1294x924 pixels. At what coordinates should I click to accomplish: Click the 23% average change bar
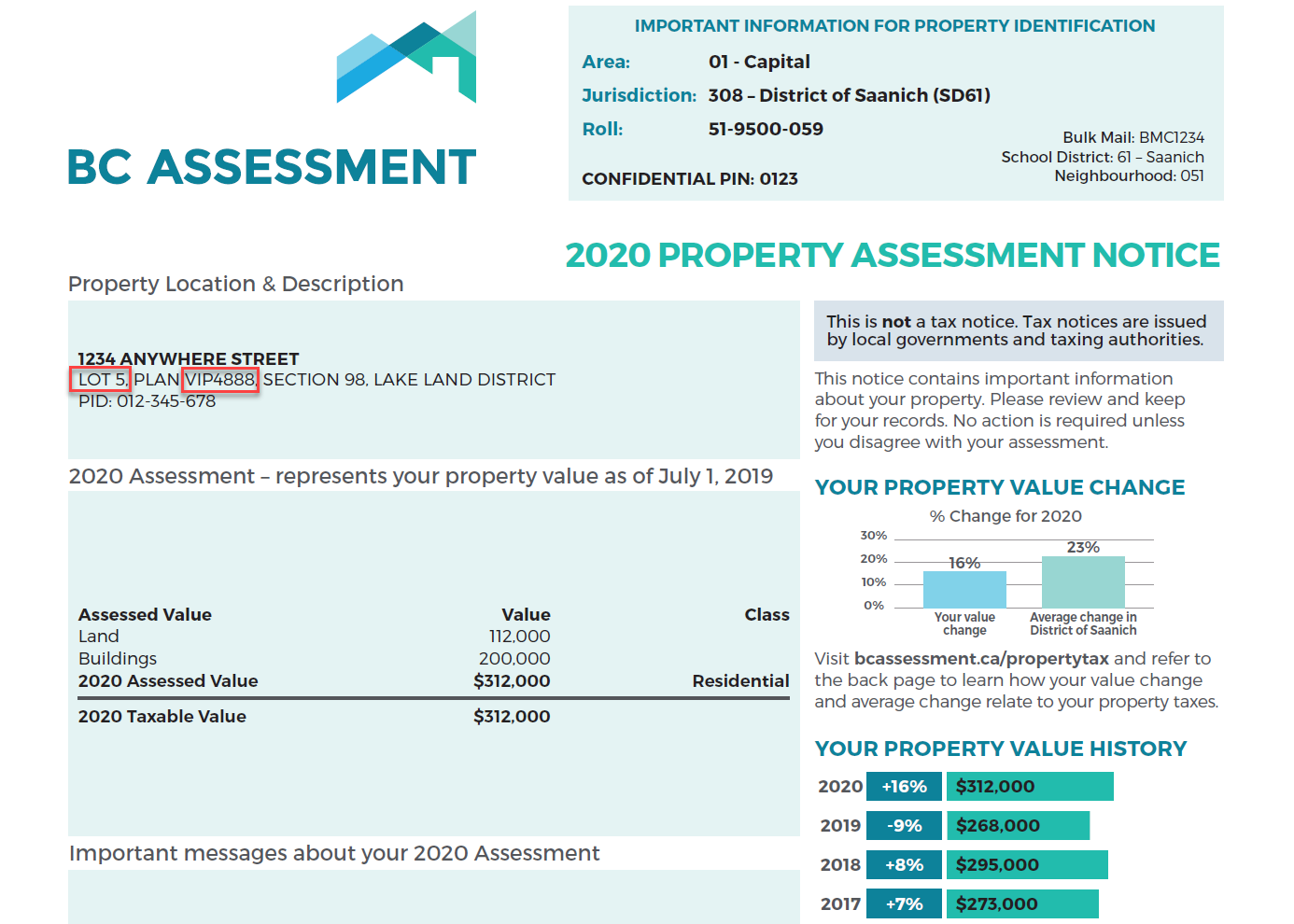[x=1083, y=582]
